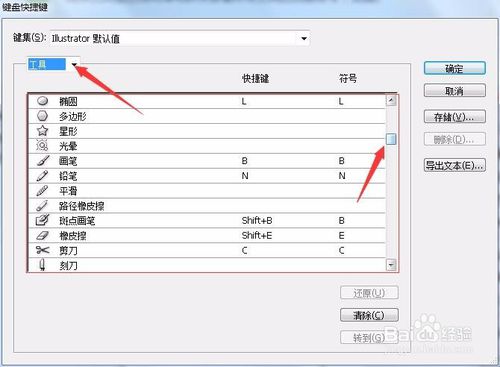Select the Paintbrush (画笔) tool icon
500x367 pixels.
coord(43,161)
